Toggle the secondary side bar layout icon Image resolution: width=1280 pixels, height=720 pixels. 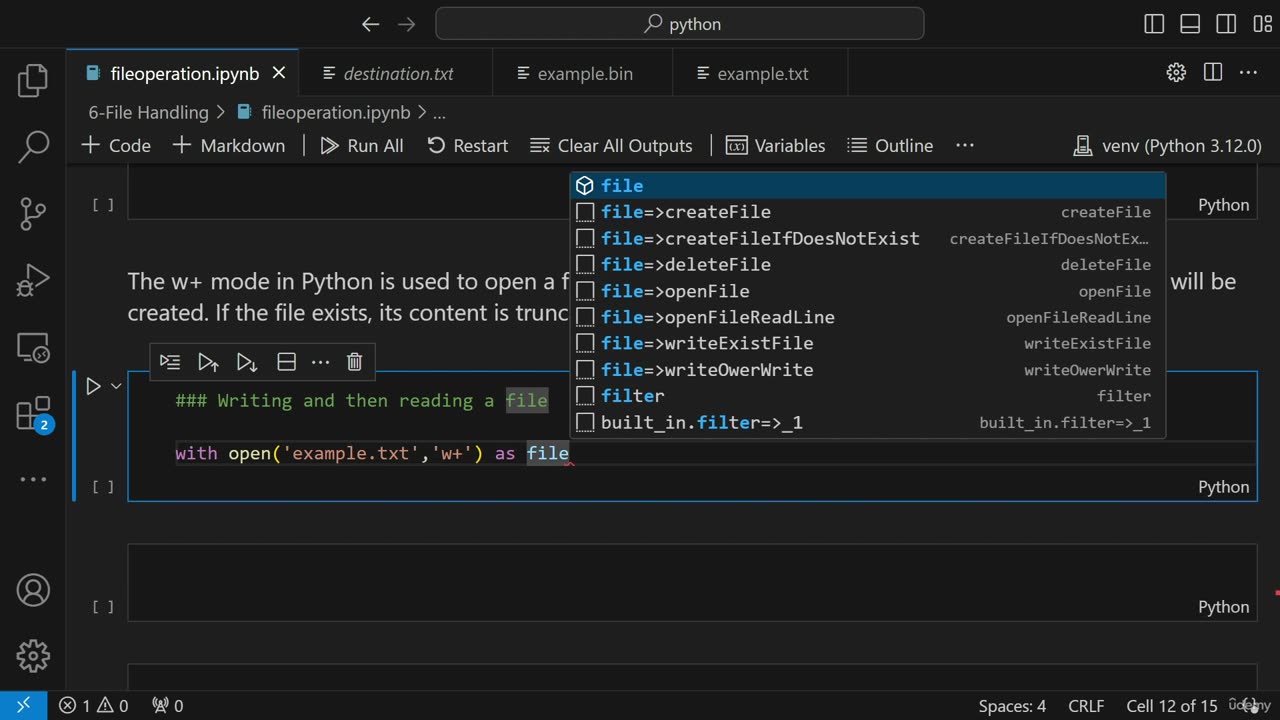(1226, 24)
